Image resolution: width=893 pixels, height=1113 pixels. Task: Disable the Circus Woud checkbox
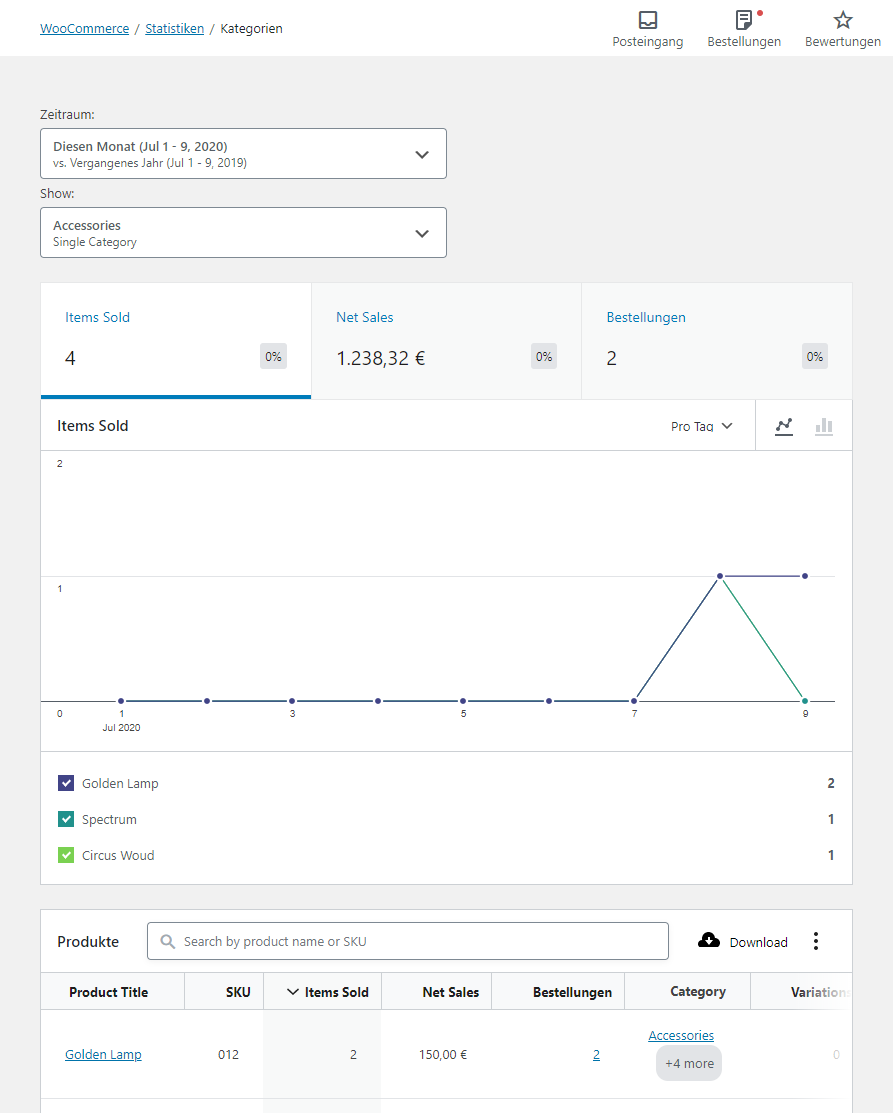tap(65, 855)
